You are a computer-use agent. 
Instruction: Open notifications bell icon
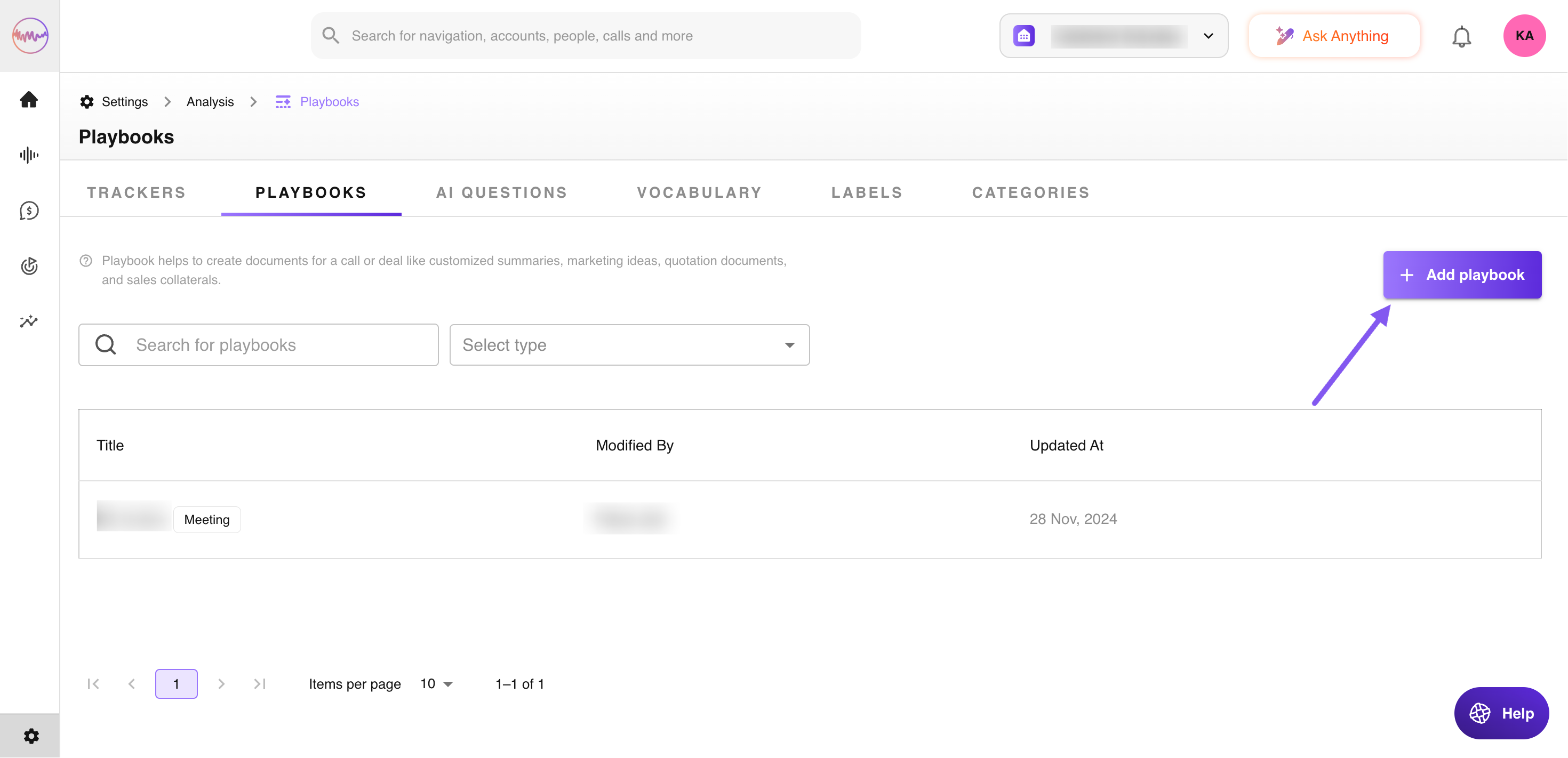[x=1461, y=36]
